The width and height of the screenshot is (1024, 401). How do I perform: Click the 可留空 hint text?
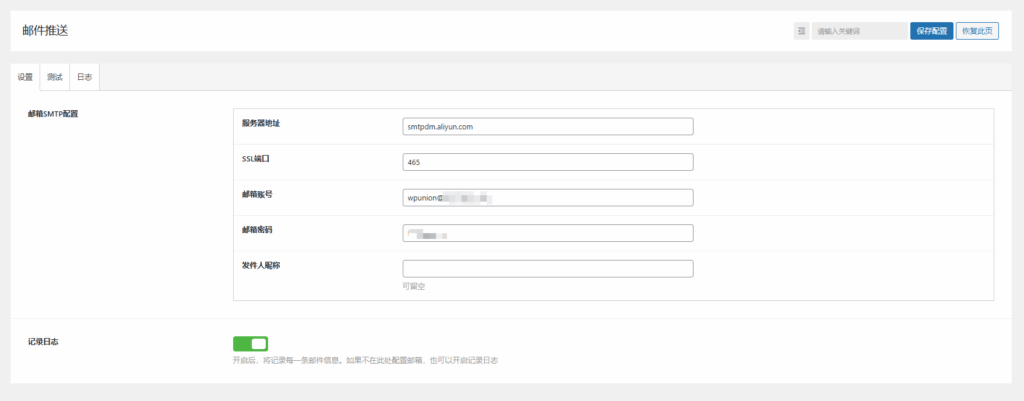(x=414, y=286)
